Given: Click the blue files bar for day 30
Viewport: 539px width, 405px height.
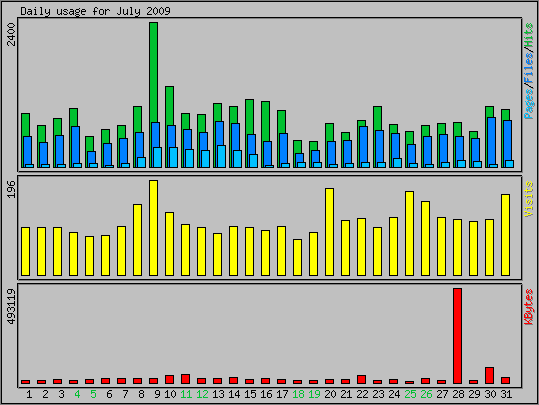Looking at the screenshot, I should click(491, 142).
